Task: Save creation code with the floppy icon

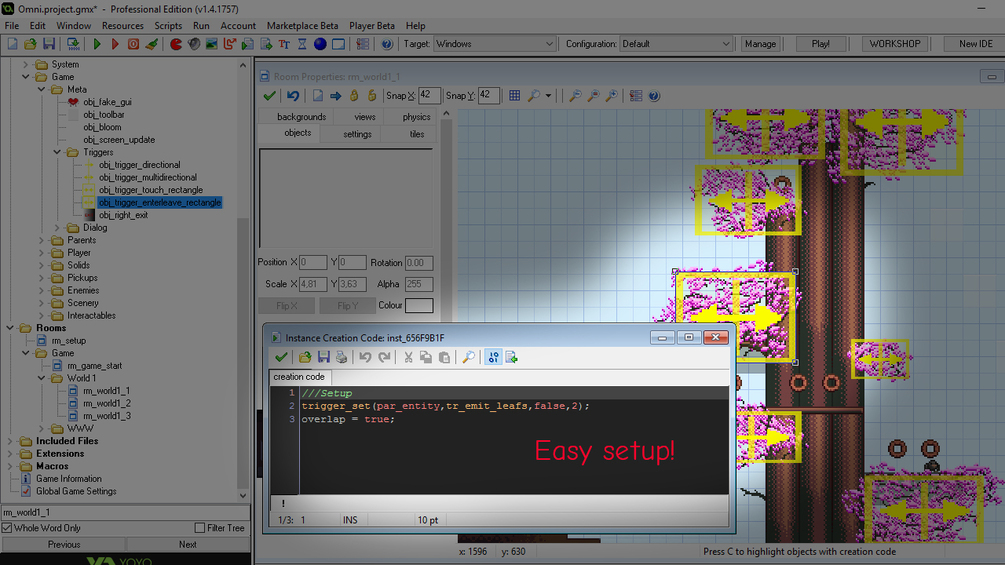Action: (x=324, y=357)
